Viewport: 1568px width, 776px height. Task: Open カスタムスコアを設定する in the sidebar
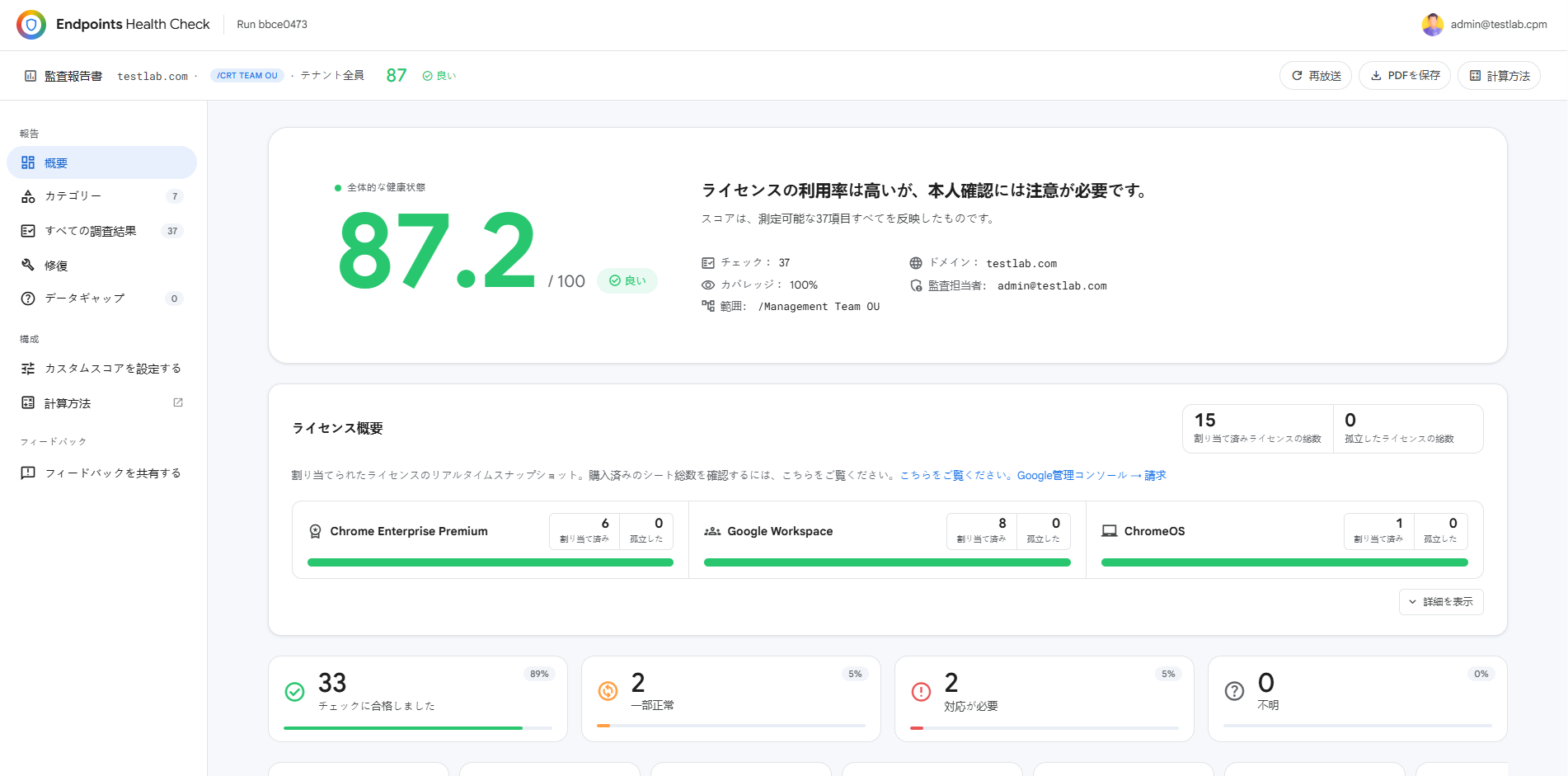coord(102,369)
